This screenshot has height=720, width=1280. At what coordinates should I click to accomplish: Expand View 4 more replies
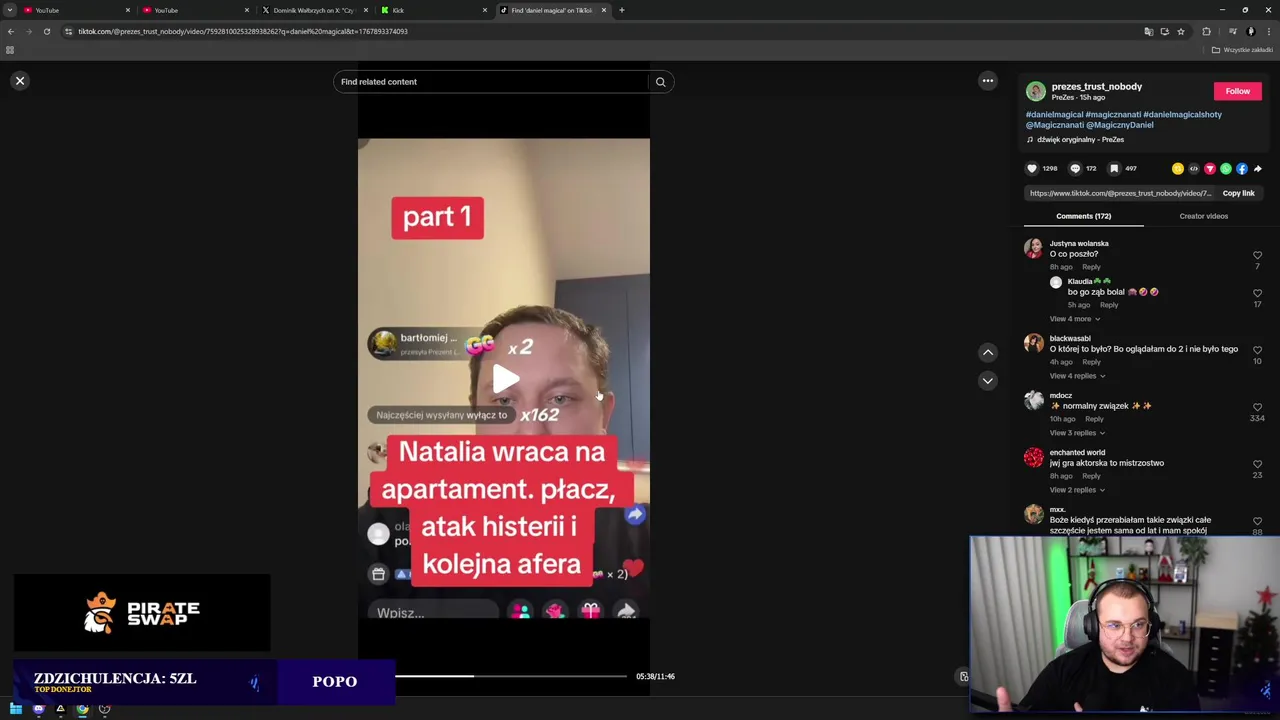[x=1074, y=319]
